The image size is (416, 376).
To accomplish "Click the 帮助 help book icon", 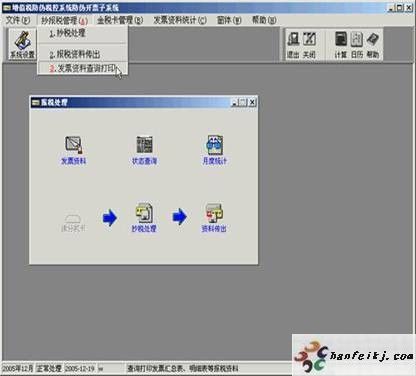I will point(373,45).
